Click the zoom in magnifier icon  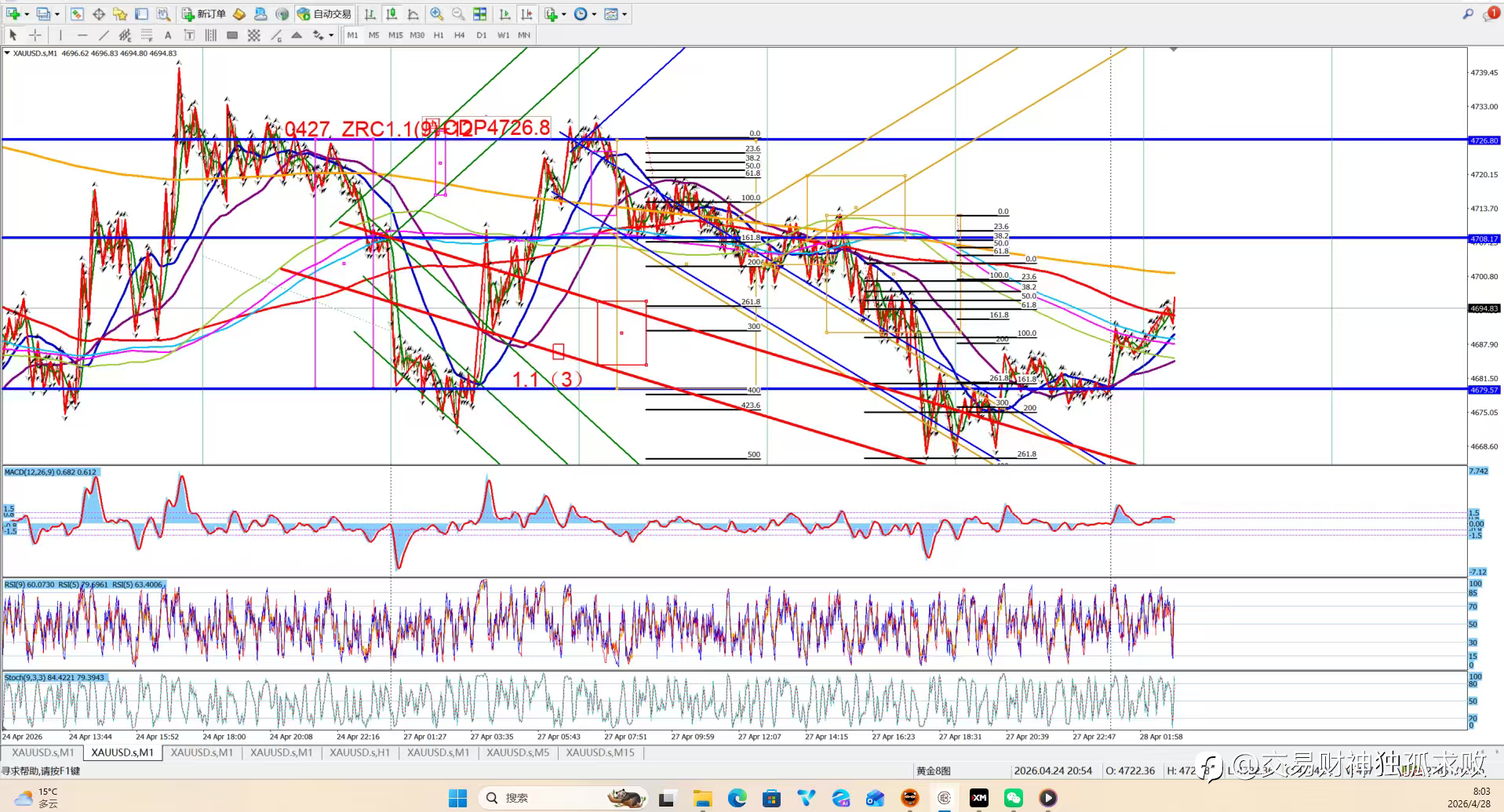tap(436, 14)
